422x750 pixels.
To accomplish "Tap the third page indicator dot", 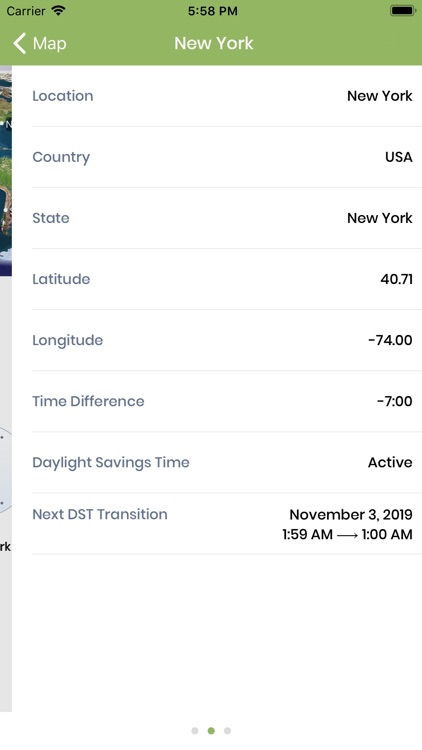I will pyautogui.click(x=227, y=730).
